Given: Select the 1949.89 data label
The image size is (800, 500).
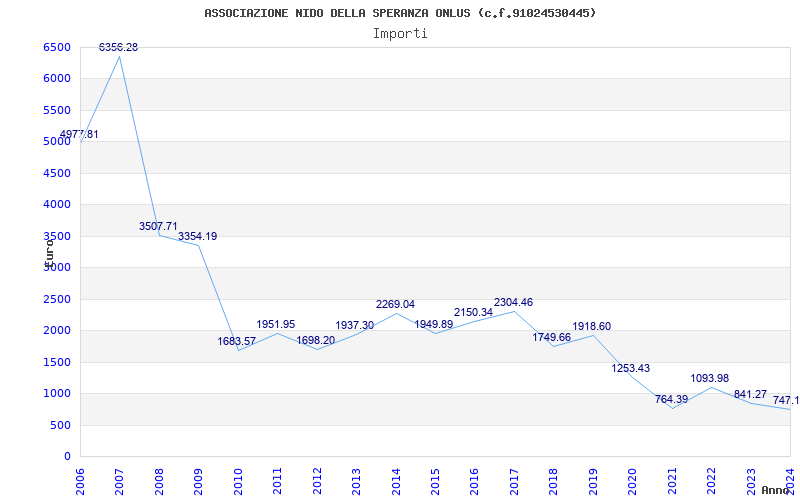Looking at the screenshot, I should pyautogui.click(x=434, y=324).
